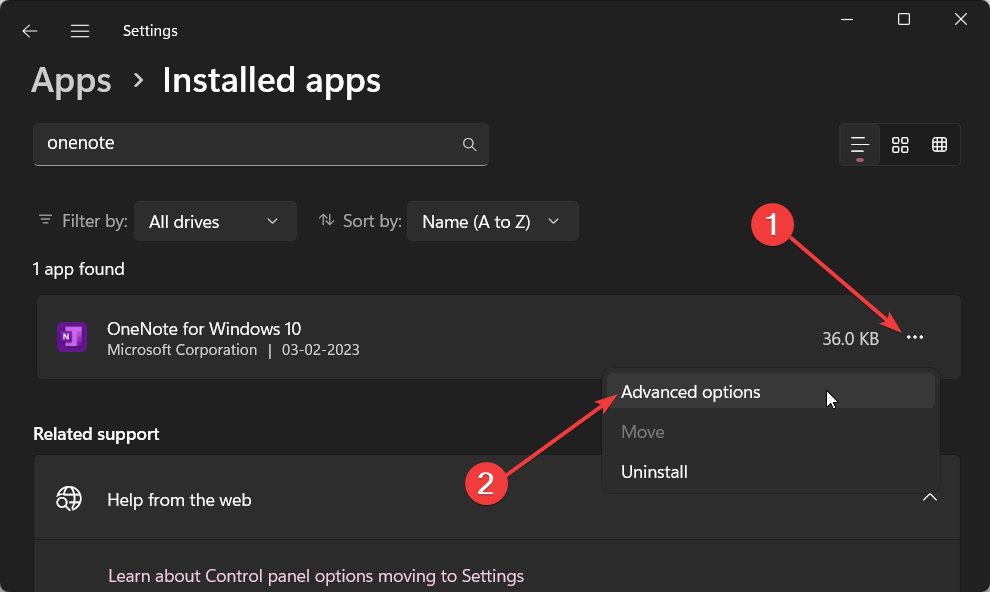Focus the onenote search box
This screenshot has width=990, height=592.
pos(261,145)
